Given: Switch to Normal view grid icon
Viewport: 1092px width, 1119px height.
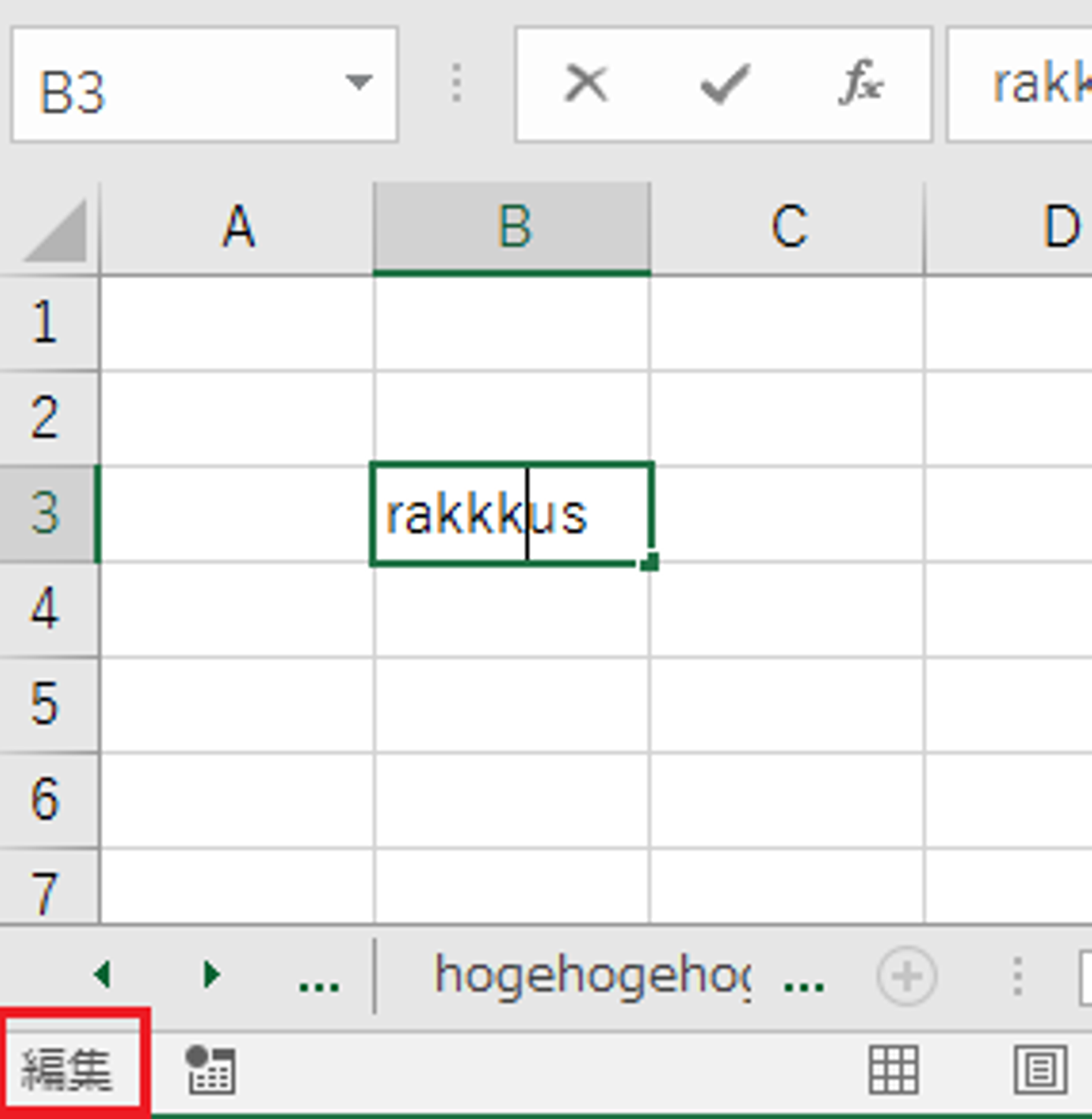Looking at the screenshot, I should pyautogui.click(x=893, y=1070).
